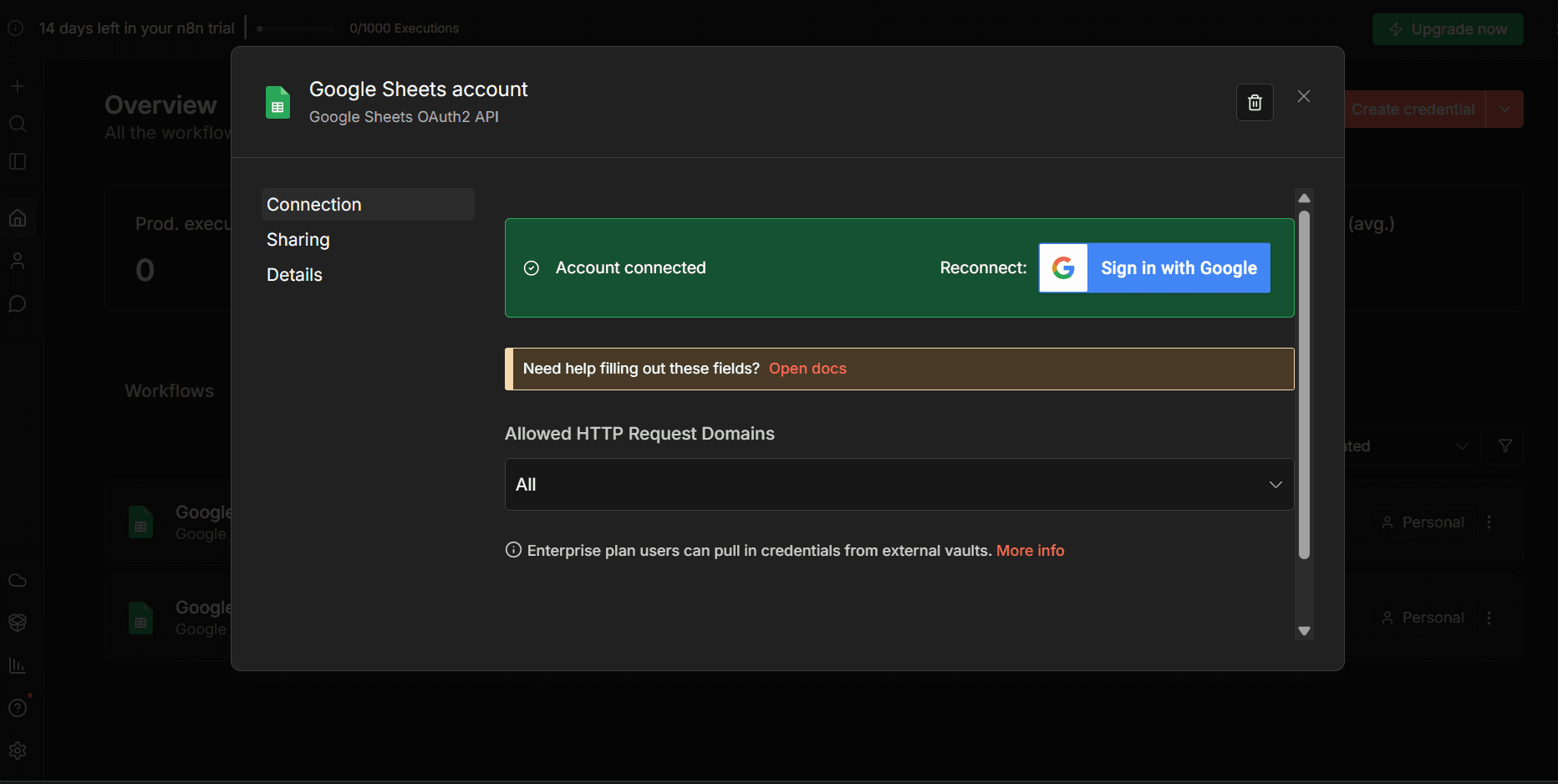Toggle sidebar panel icon
The width and height of the screenshot is (1558, 784).
click(18, 161)
